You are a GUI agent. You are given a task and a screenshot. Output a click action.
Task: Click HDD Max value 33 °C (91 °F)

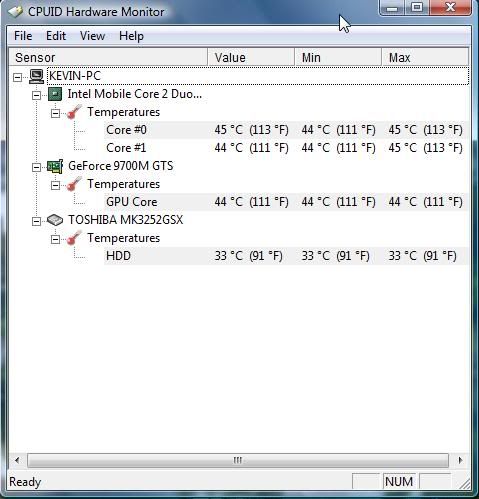[x=422, y=256]
